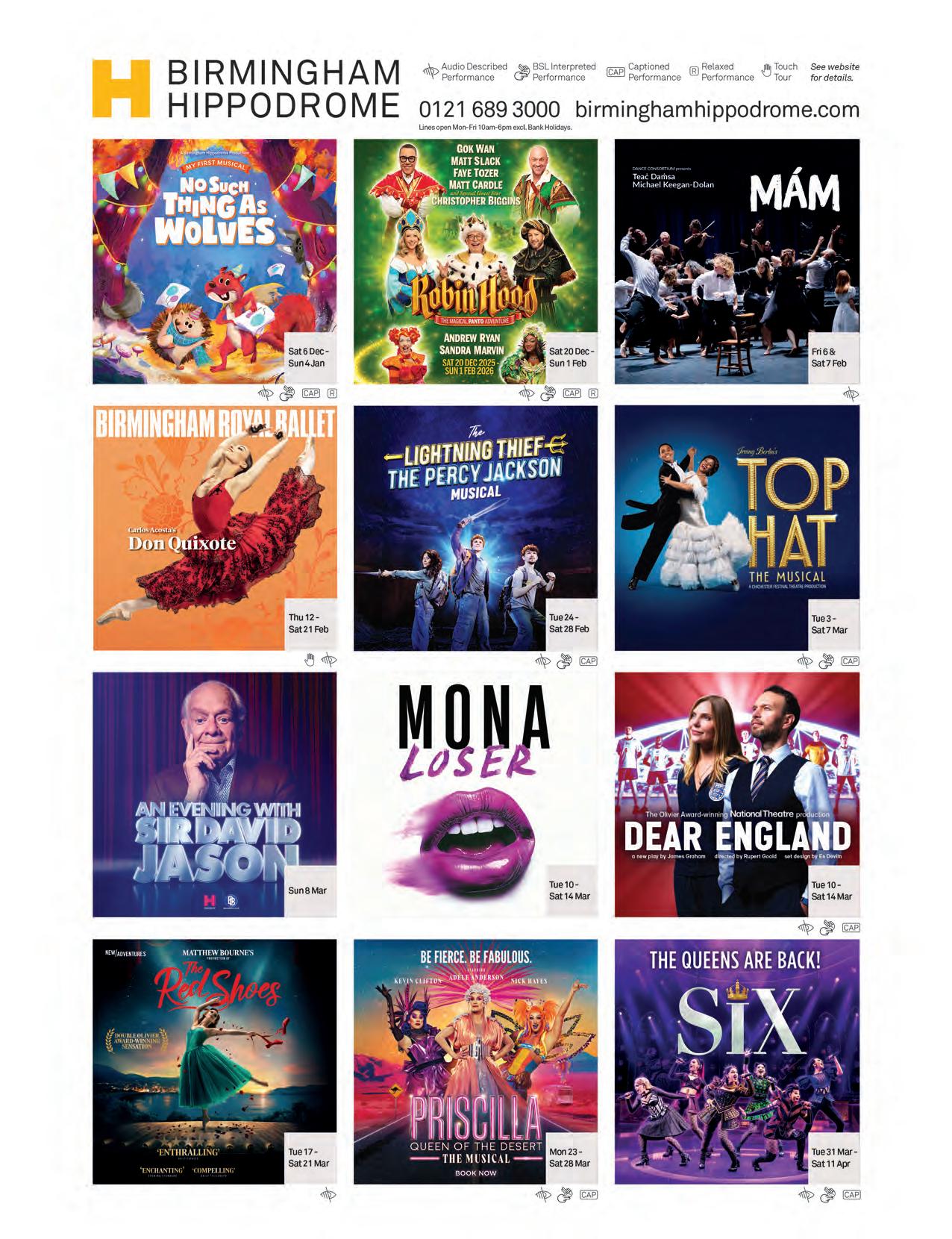Open the SIX Queens Are Back poster

click(x=736, y=1061)
